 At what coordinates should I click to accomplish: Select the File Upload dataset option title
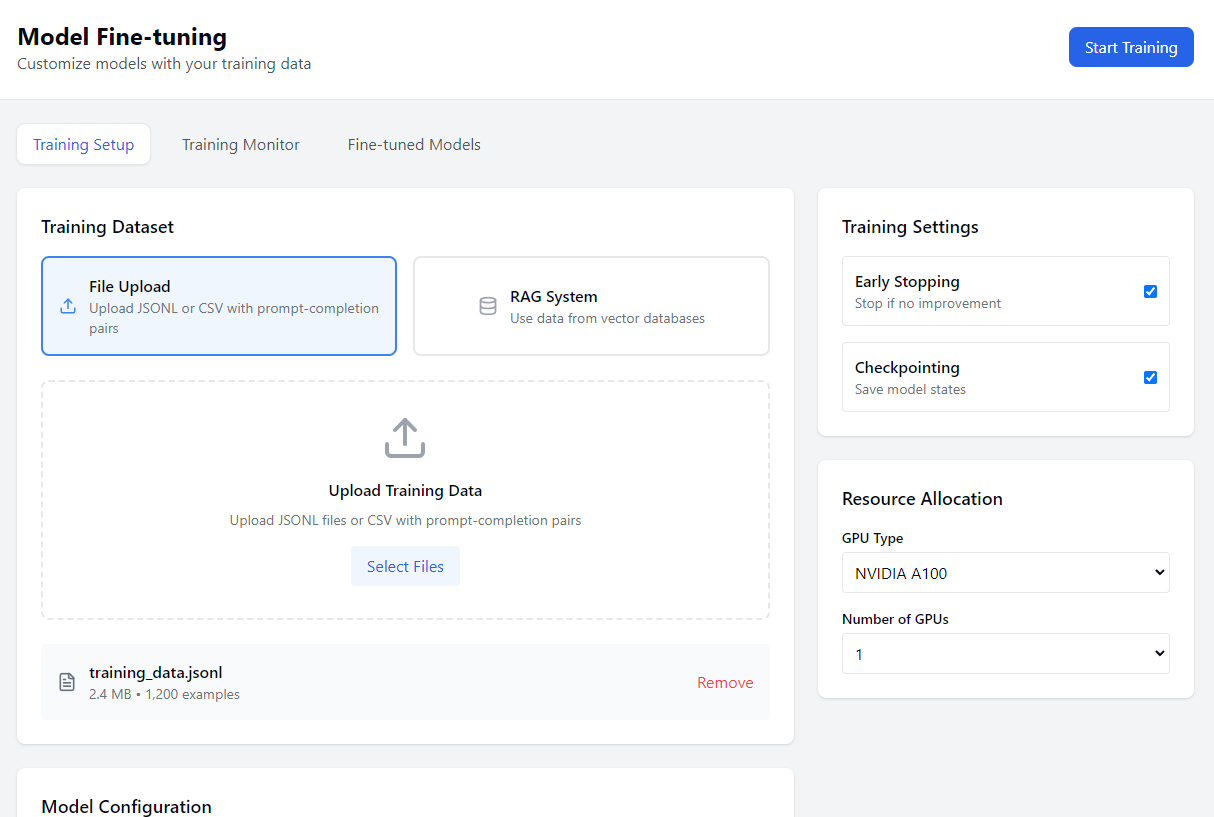coord(130,287)
